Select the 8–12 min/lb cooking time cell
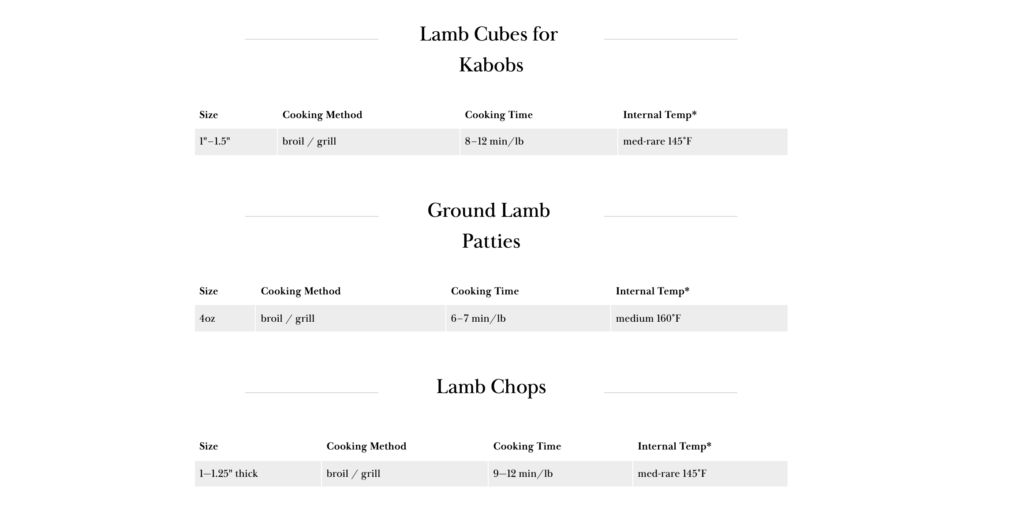Image resolution: width=1024 pixels, height=513 pixels. tap(539, 142)
